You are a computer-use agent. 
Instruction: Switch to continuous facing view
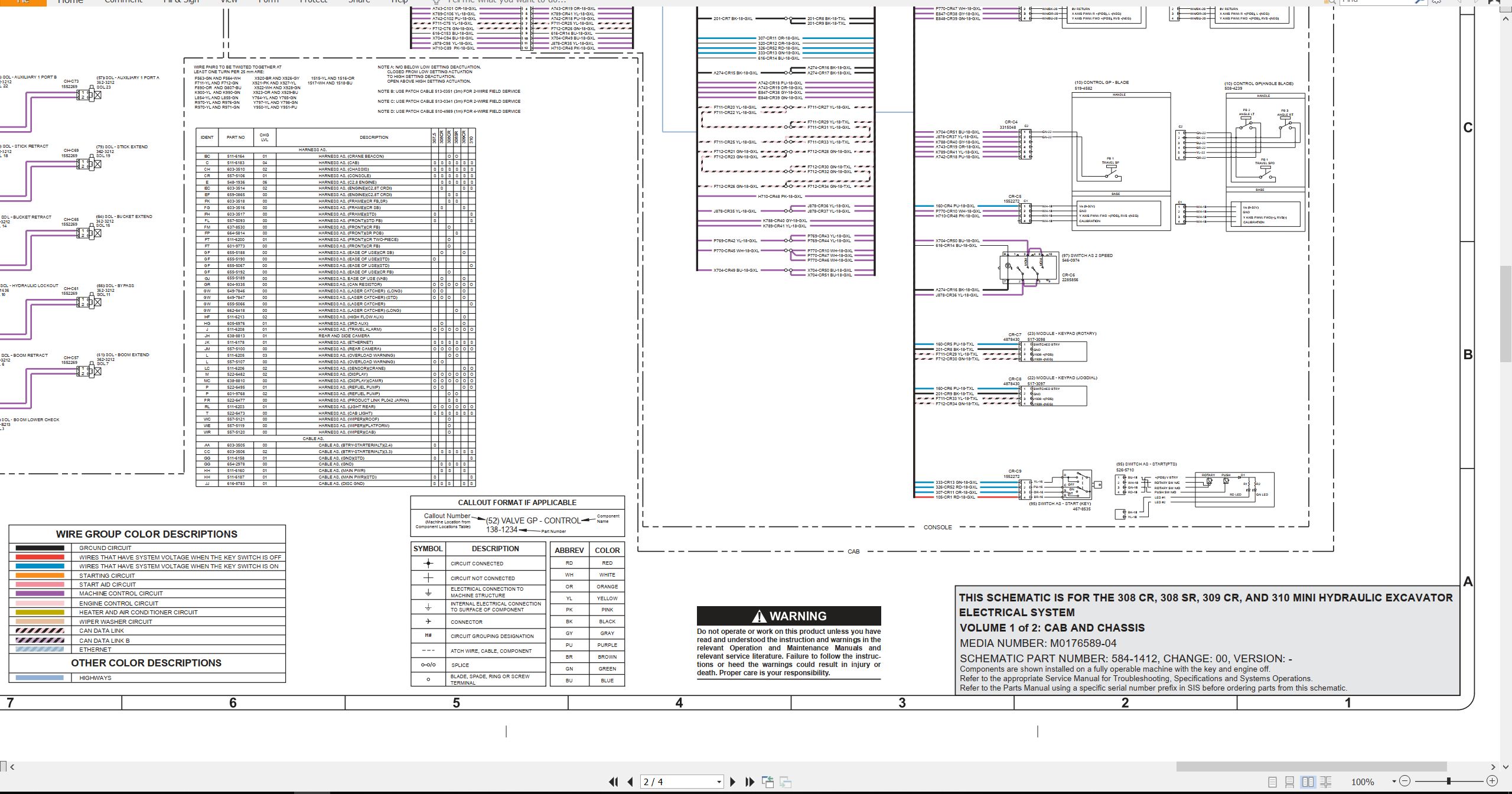click(1325, 782)
